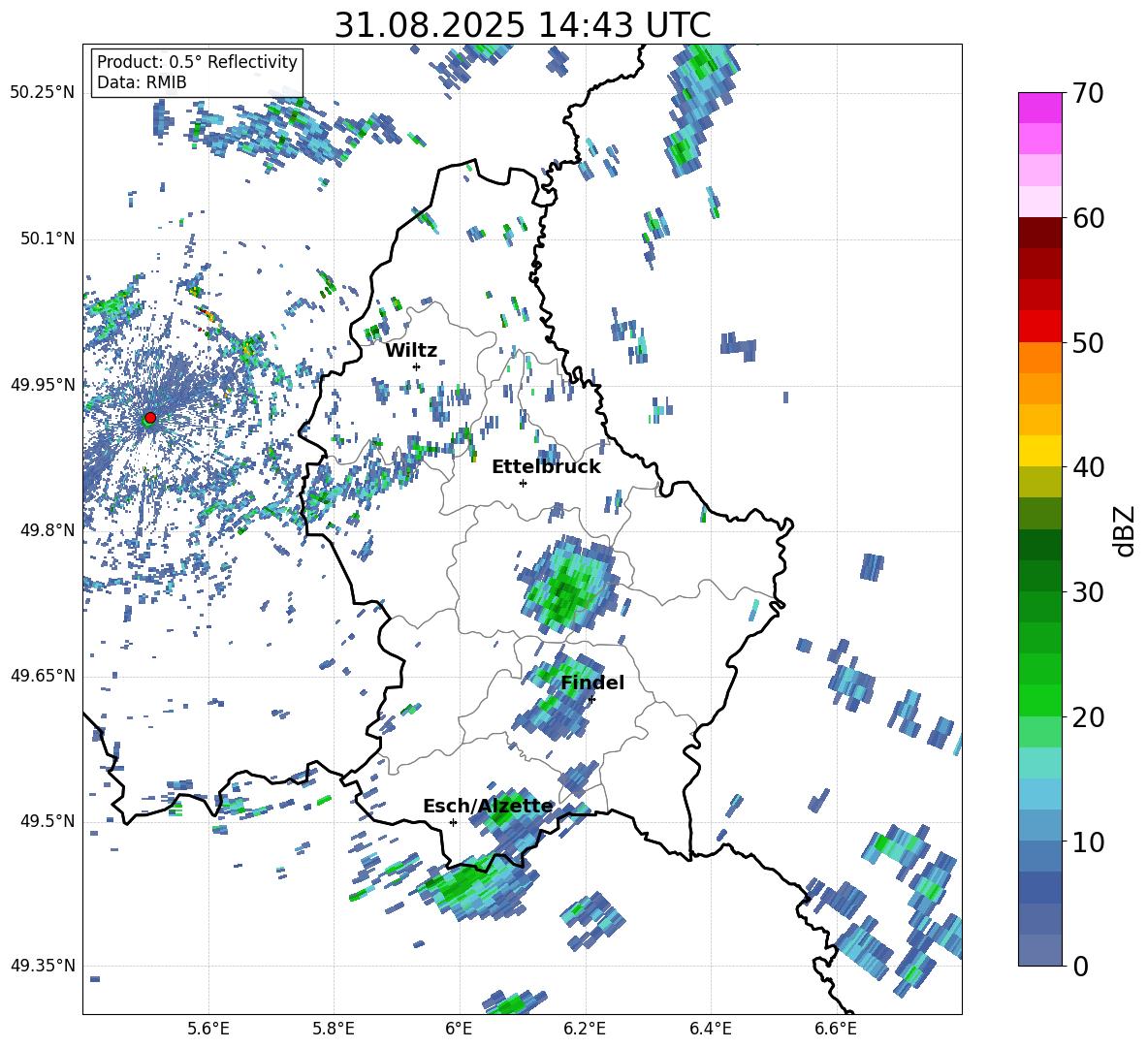
Task: Select the Esch/Alzette city label
Action: (488, 807)
